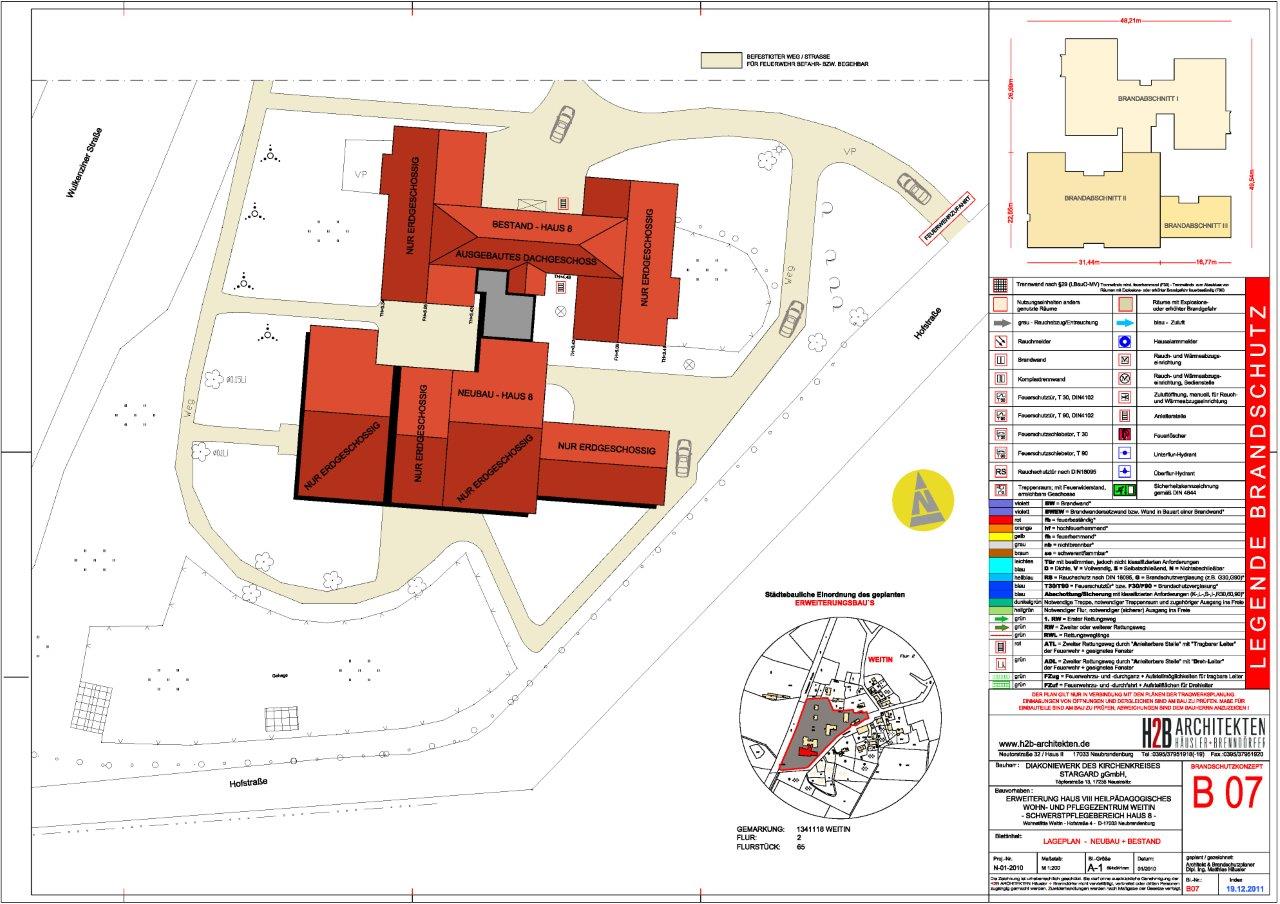Click the Wärmeabzug Bedienstelle circle icon
The image size is (1280, 904).
pos(1125,379)
